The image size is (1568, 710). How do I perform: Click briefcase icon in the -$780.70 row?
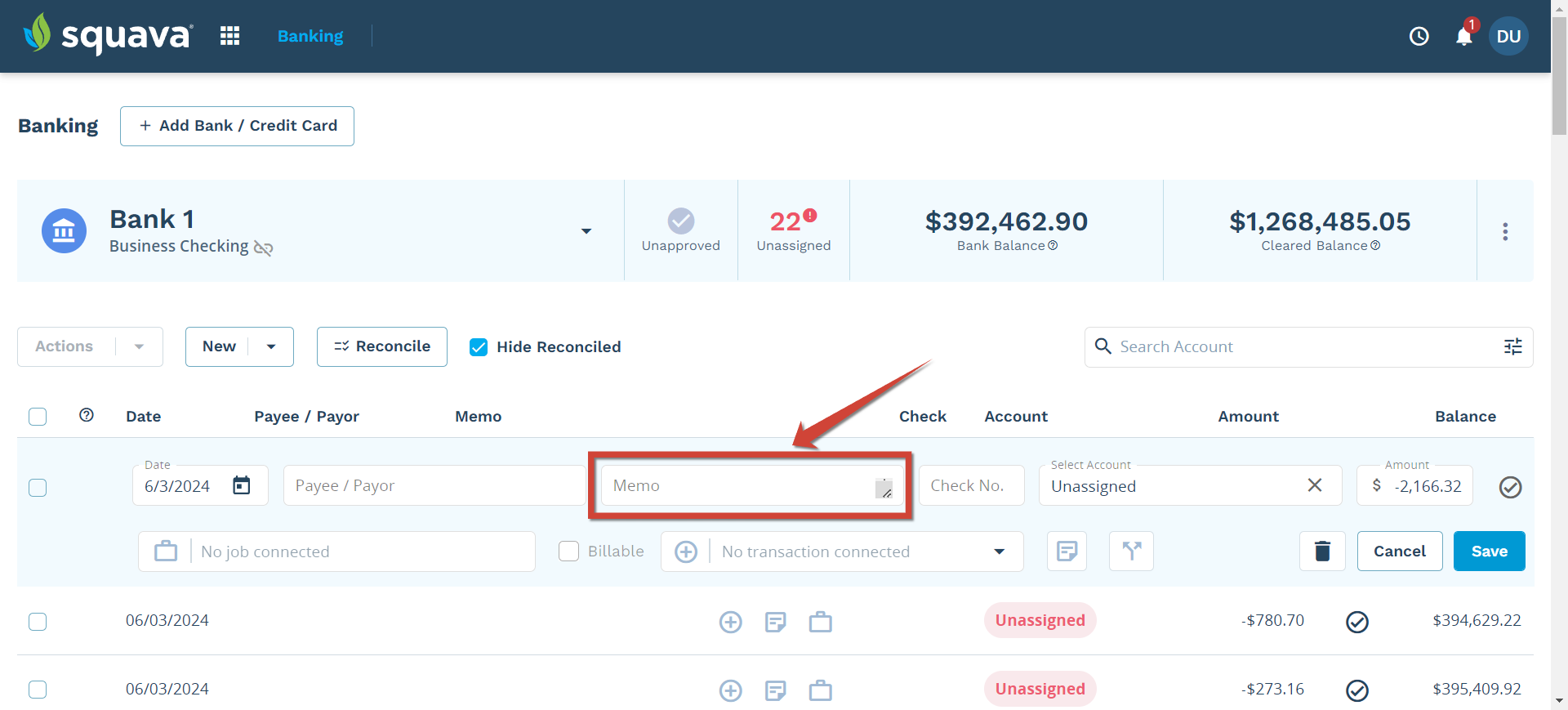click(x=821, y=622)
